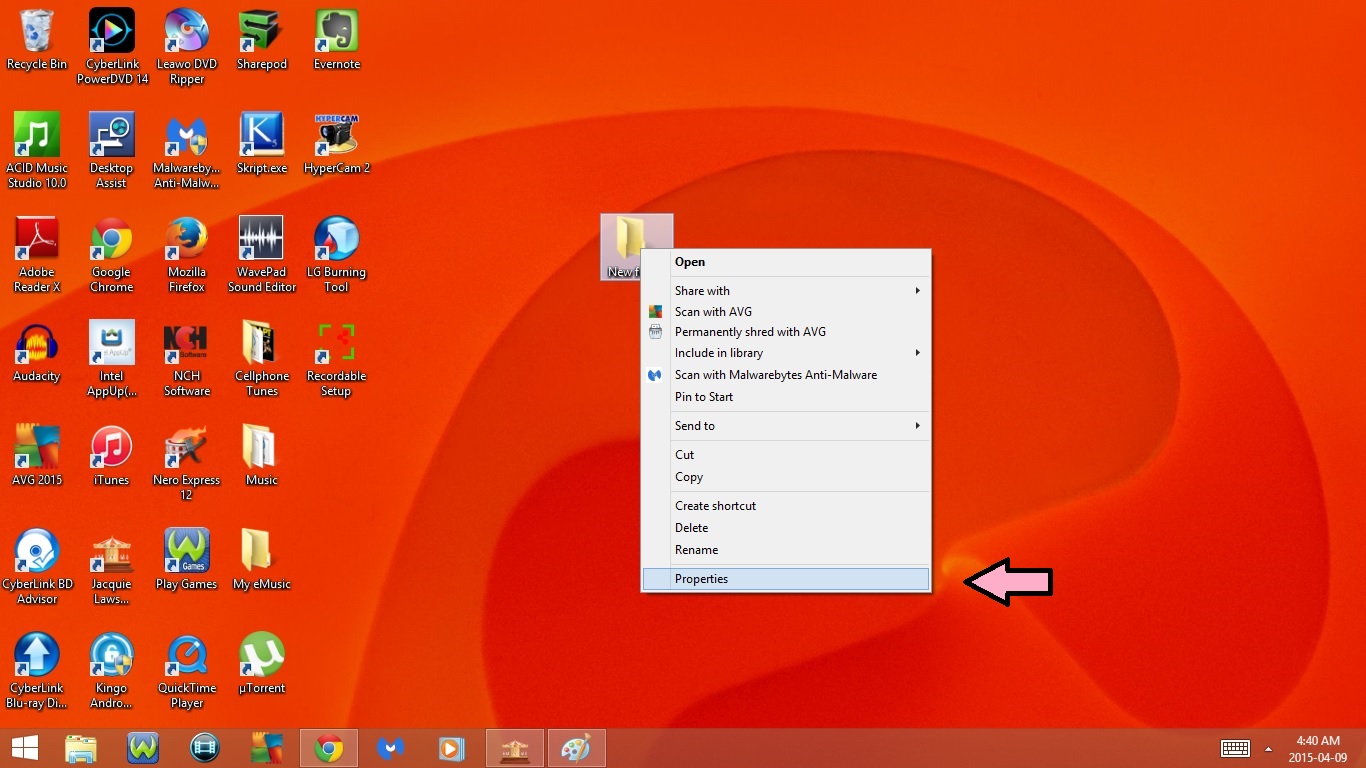Viewport: 1366px width, 768px height.
Task: Click the CyberLink Blu-ray Disc icon
Action: pos(37,671)
